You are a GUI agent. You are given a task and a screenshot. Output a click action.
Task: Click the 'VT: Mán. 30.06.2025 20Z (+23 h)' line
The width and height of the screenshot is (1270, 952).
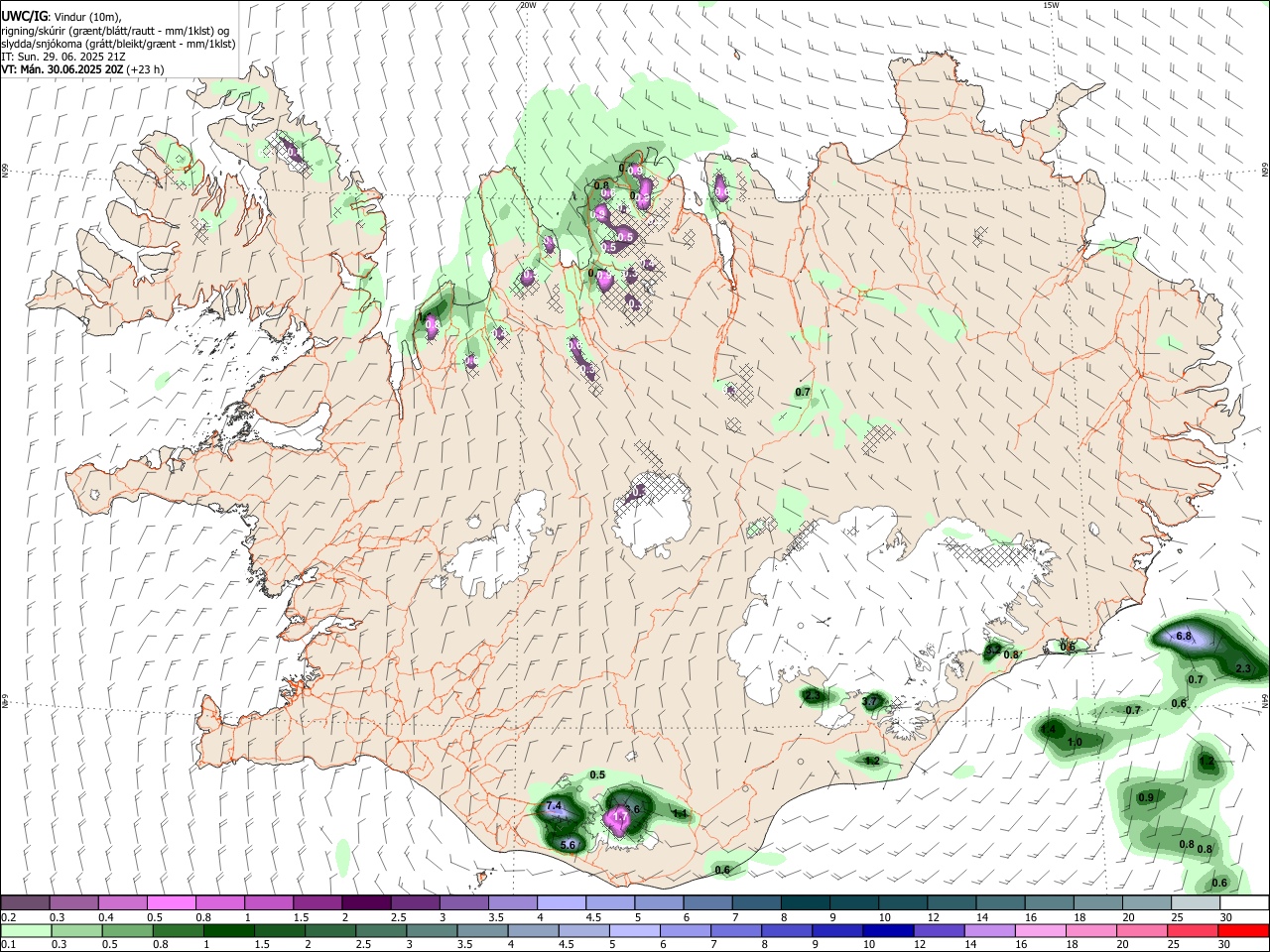click(x=82, y=69)
